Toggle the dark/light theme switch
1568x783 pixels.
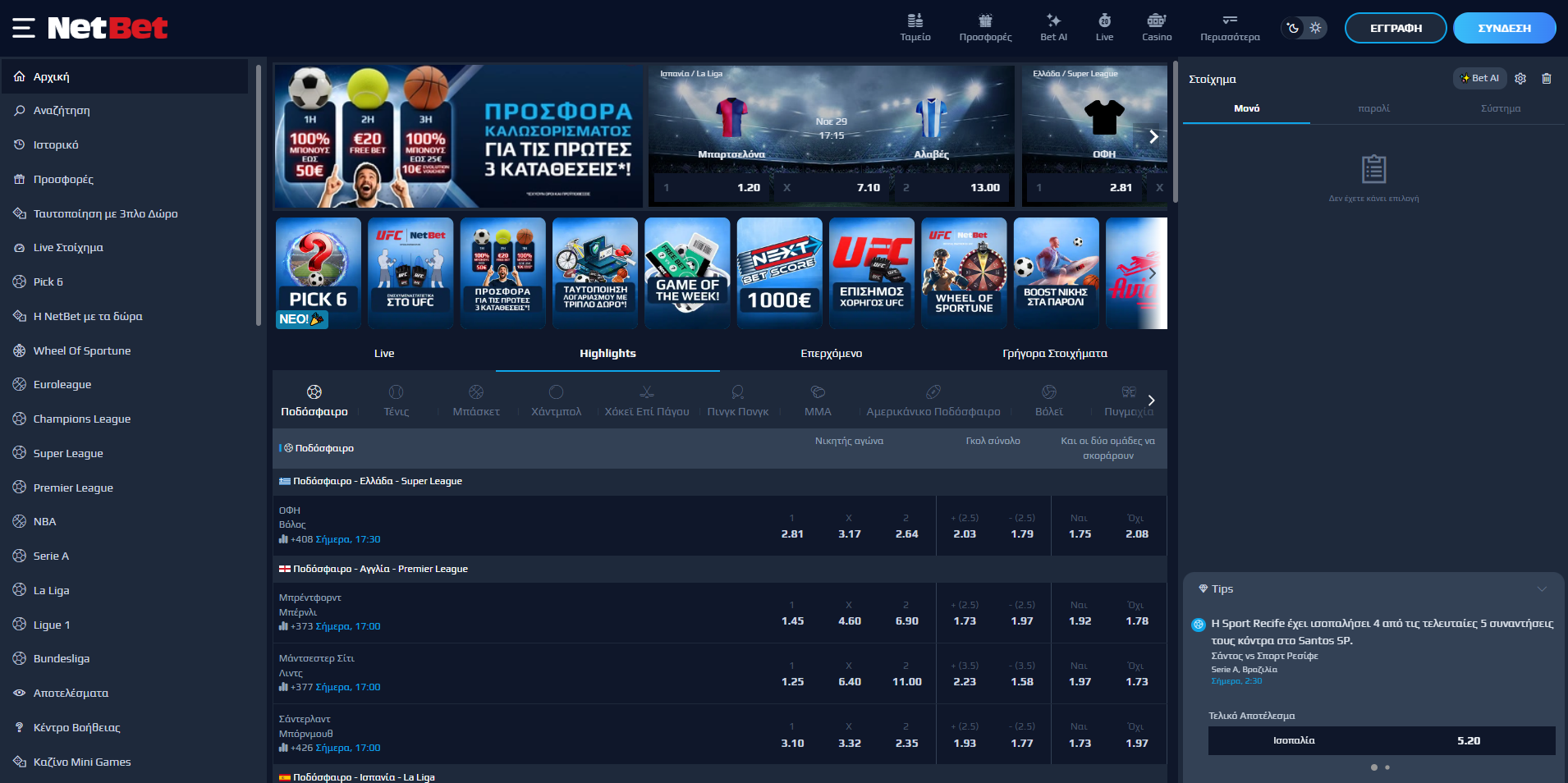tap(1304, 28)
